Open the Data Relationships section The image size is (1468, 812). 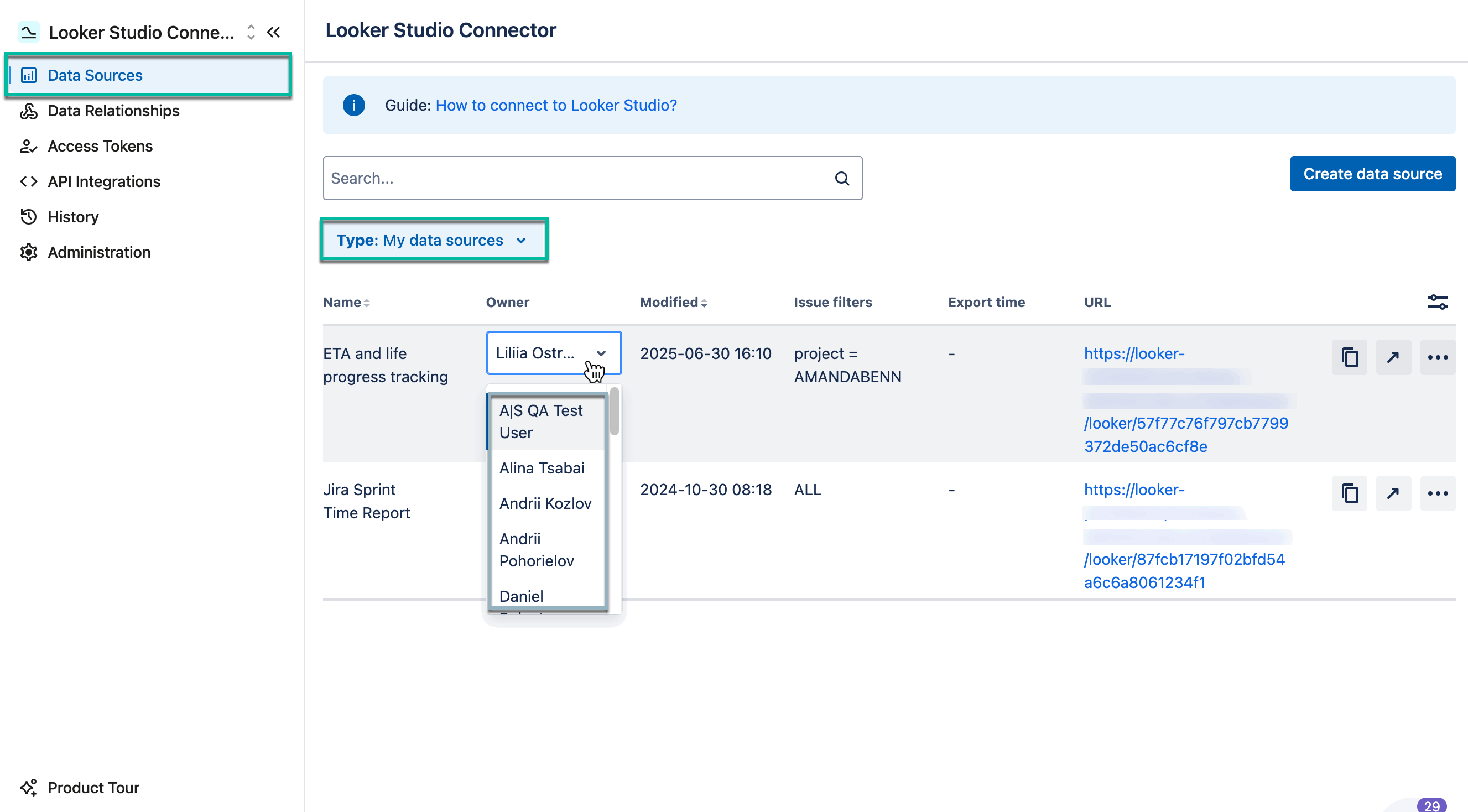tap(113, 111)
